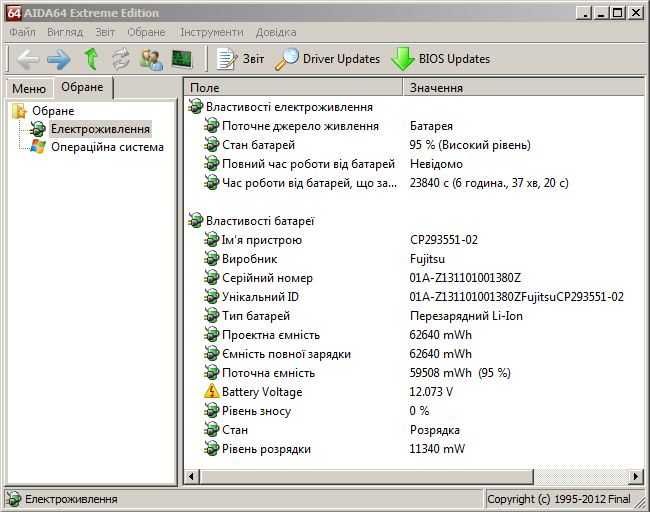Click the icon beside Рівень зносу
This screenshot has height=512, width=650.
[x=211, y=411]
